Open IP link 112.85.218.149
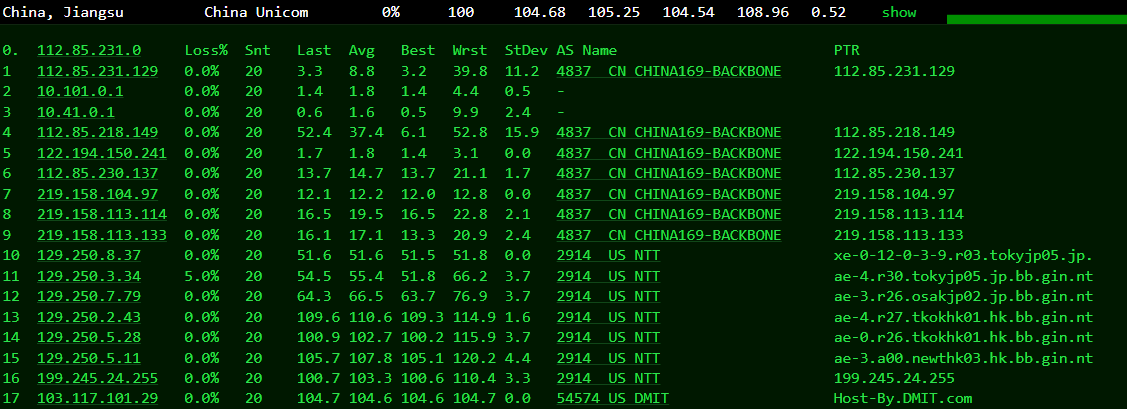 [98, 132]
